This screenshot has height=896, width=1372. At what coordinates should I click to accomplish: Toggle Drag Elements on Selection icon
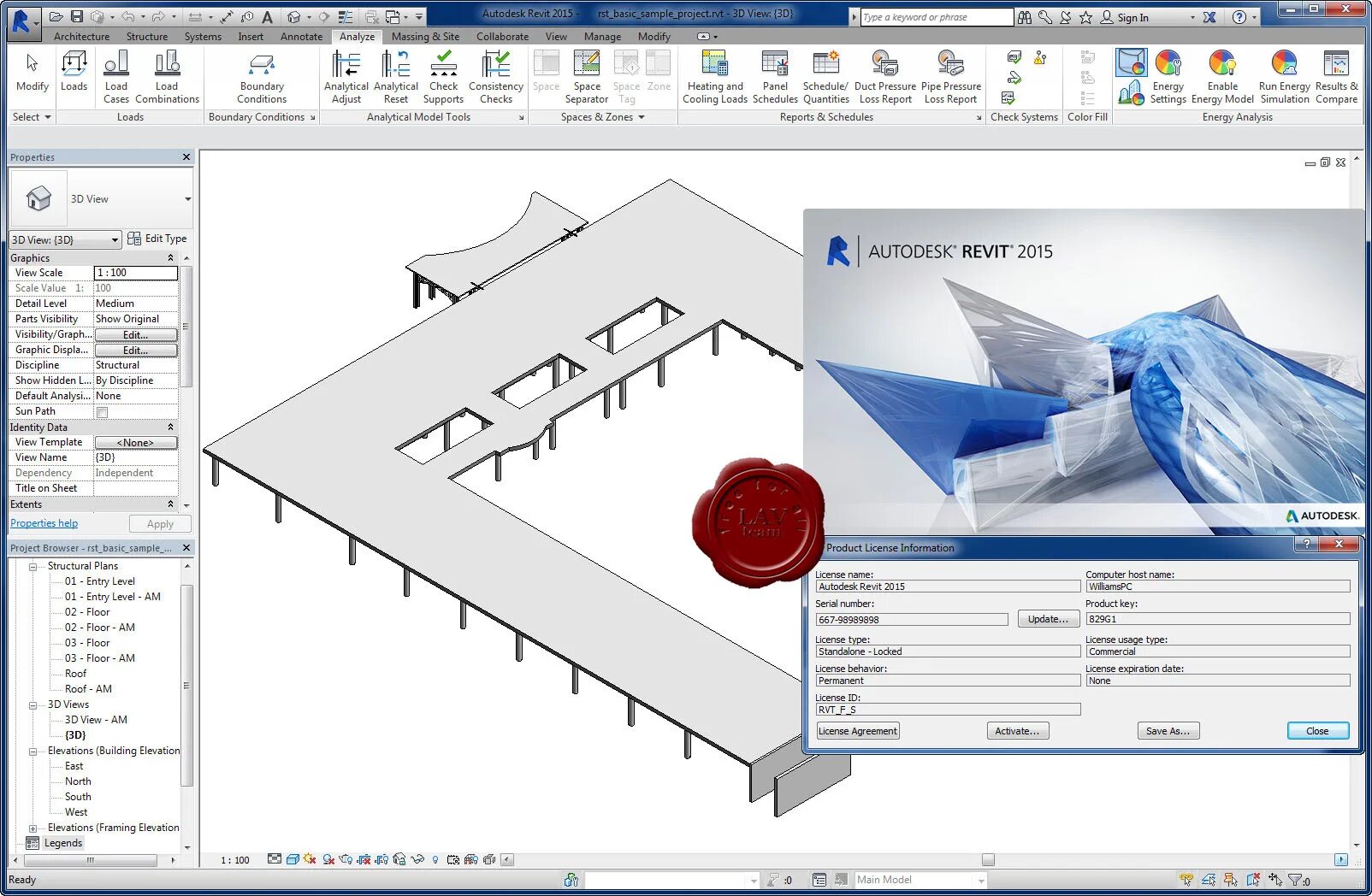pos(1275,880)
